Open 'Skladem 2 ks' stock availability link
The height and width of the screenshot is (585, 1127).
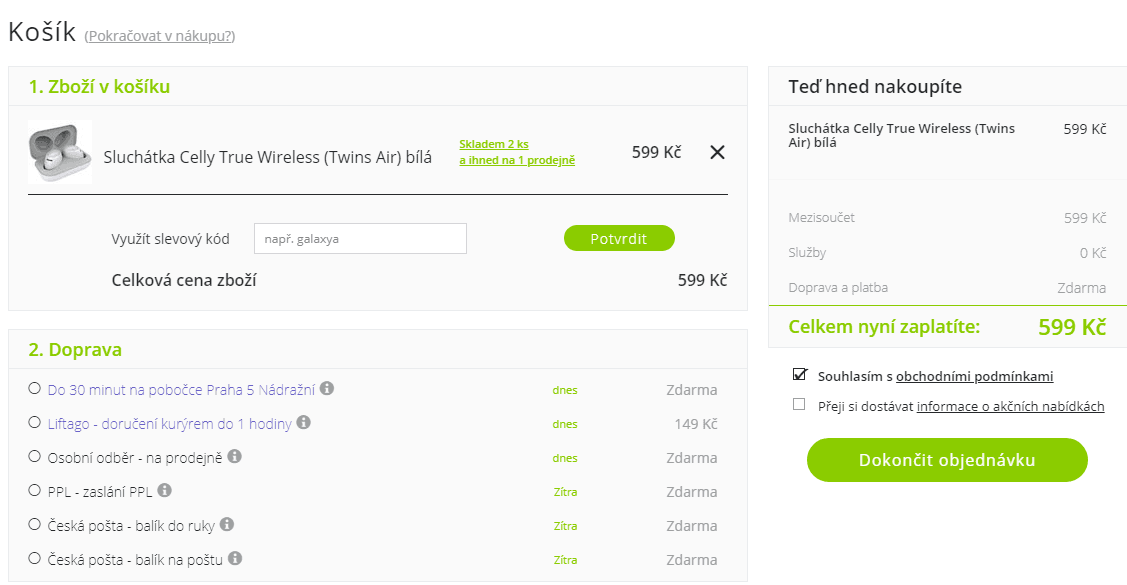494,144
